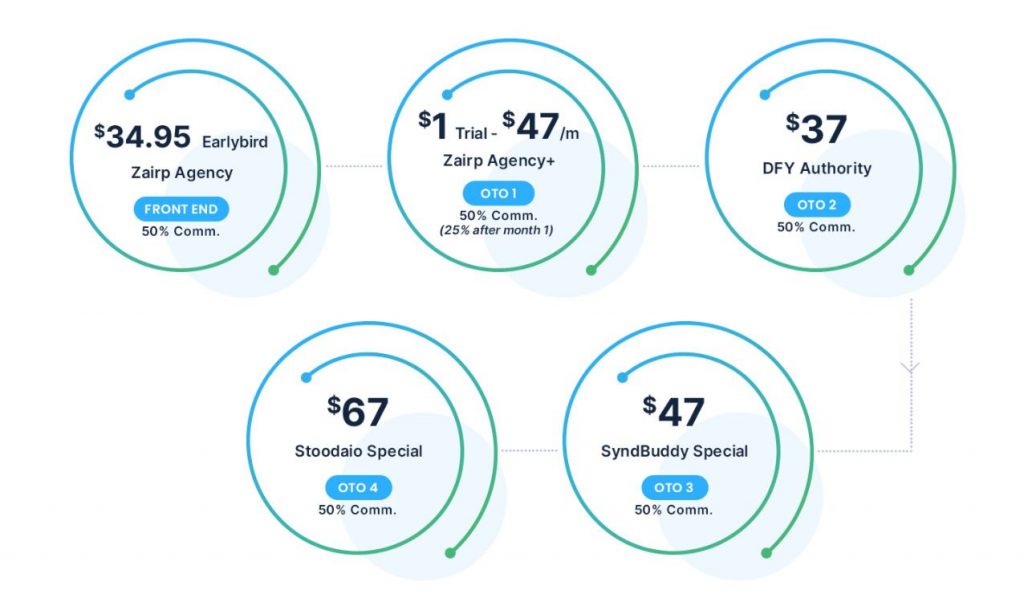Click the SyndBuddy Special title

(674, 451)
